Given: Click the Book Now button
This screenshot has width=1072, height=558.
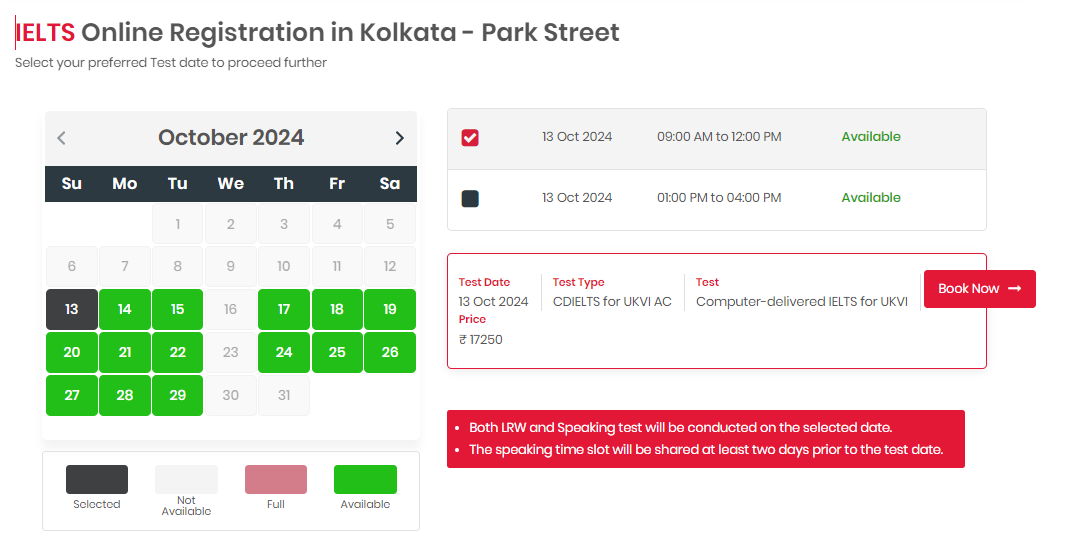Looking at the screenshot, I should pyautogui.click(x=979, y=289).
